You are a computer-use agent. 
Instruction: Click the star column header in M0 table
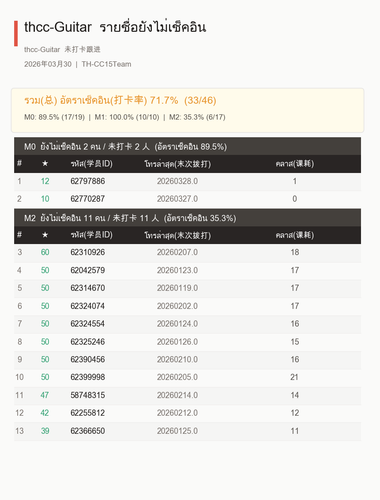[x=45, y=164]
